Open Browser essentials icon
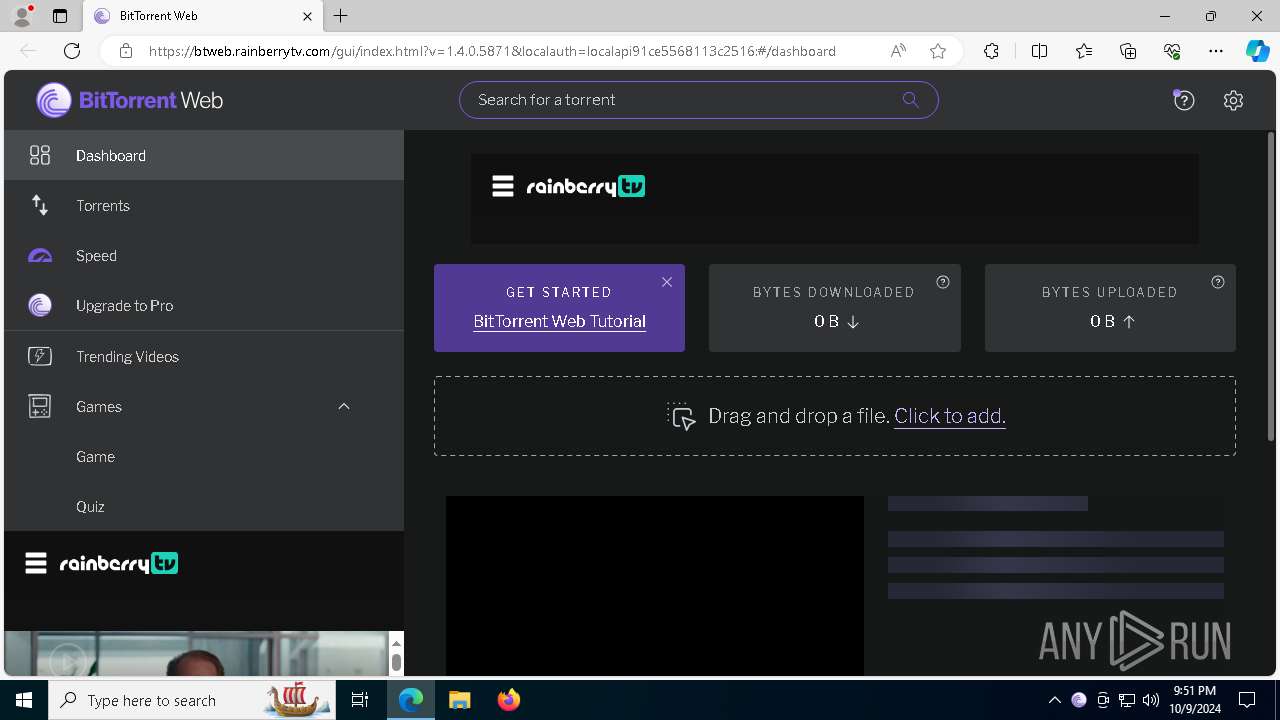 (x=1172, y=51)
